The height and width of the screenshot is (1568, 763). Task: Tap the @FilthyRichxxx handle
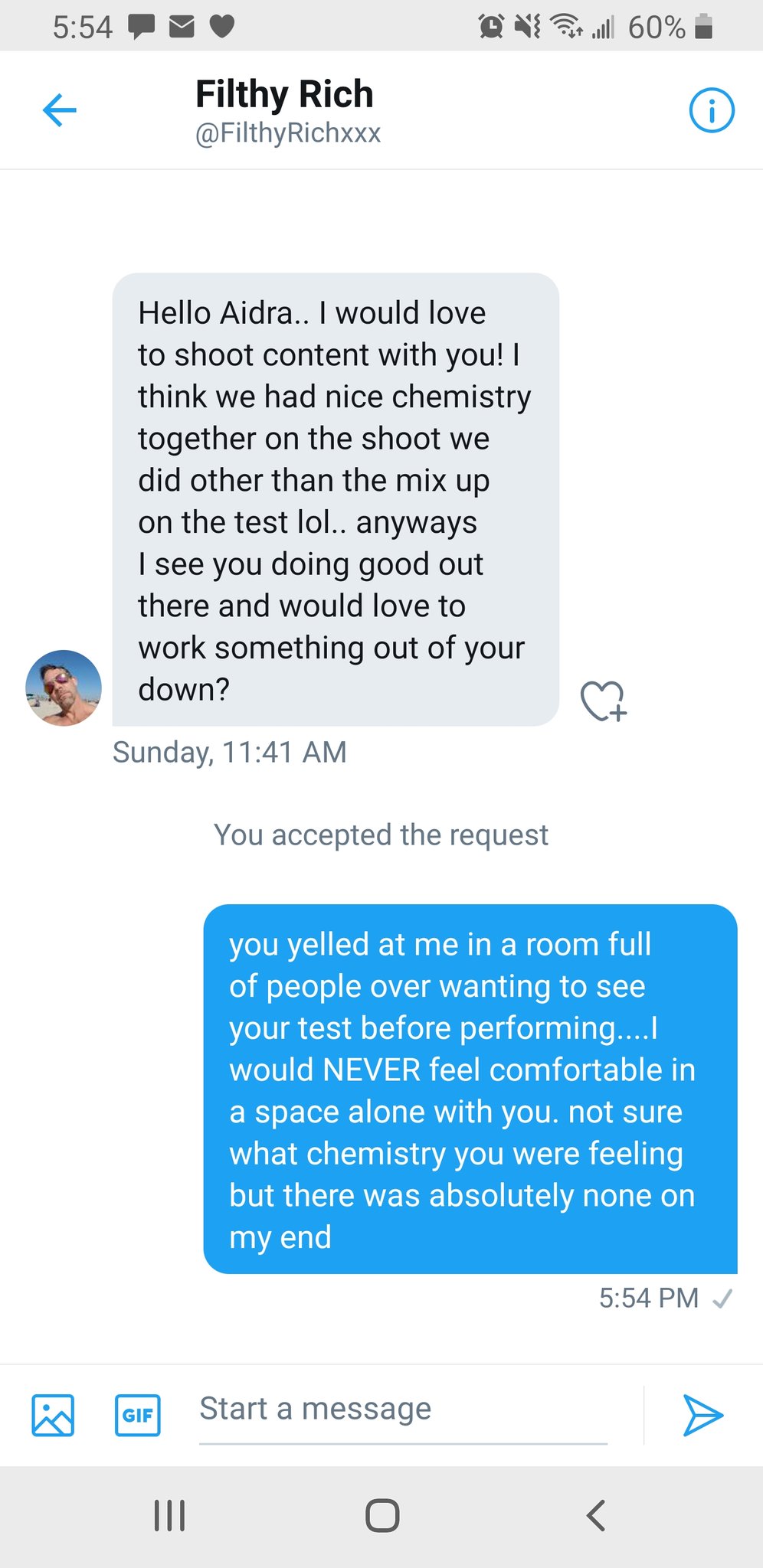point(288,133)
